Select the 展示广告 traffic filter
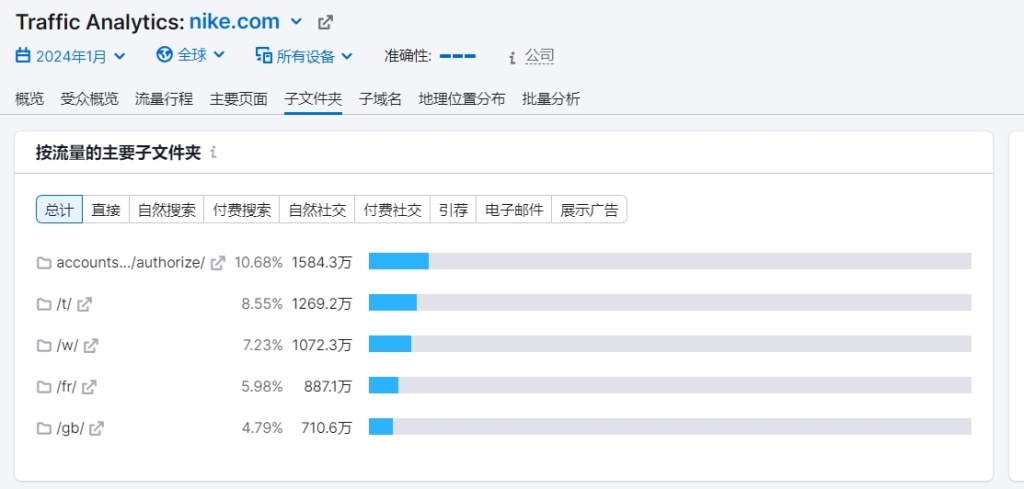Screen dimensions: 1024x489 click(x=589, y=210)
